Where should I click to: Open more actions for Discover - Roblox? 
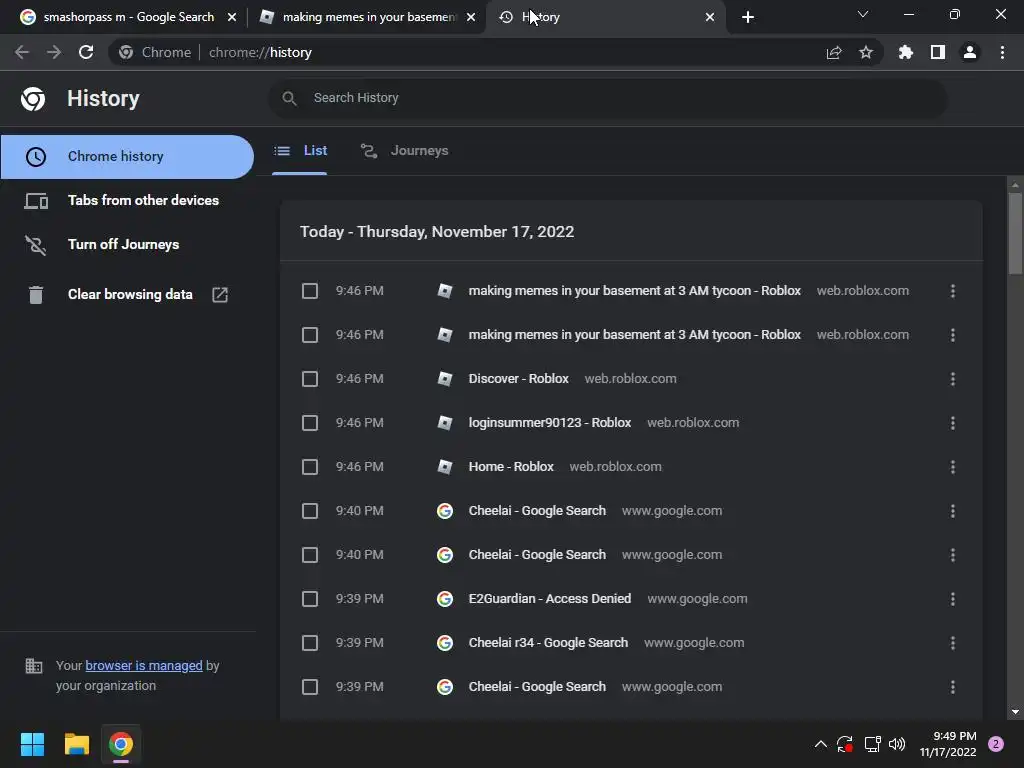click(953, 379)
